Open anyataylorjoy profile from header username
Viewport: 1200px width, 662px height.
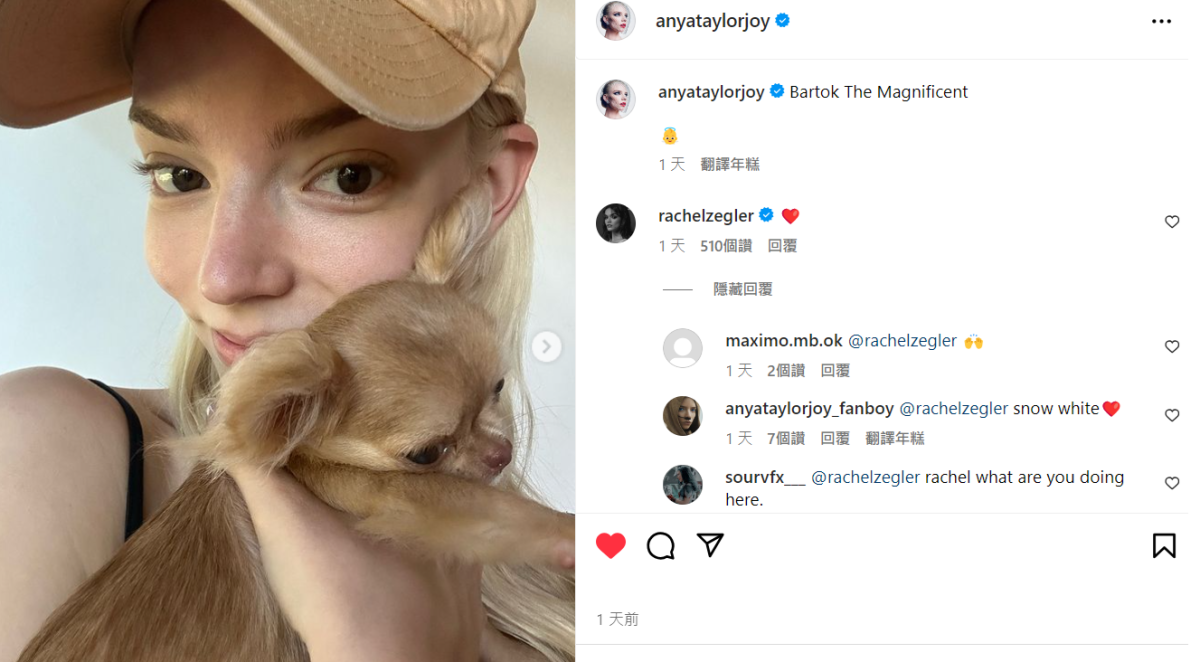tap(712, 21)
